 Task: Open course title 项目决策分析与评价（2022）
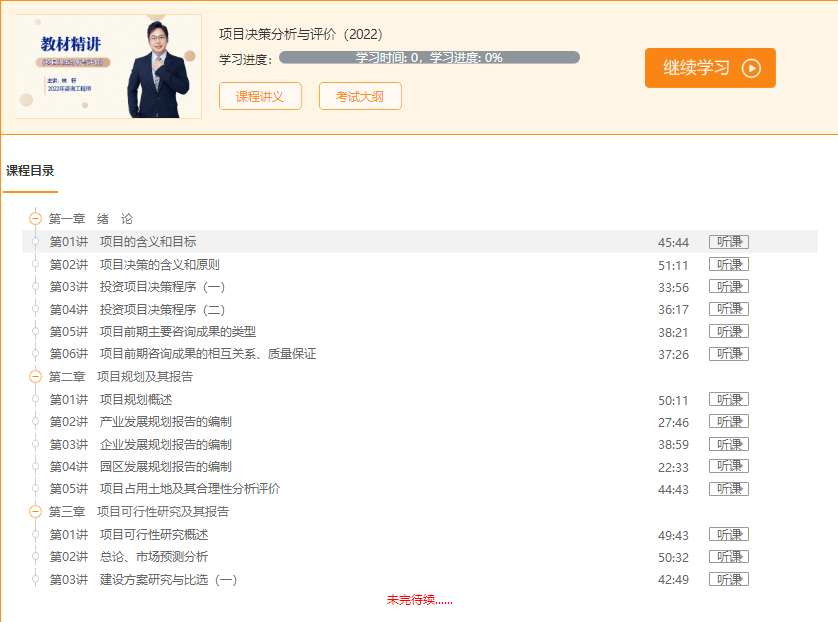point(301,33)
